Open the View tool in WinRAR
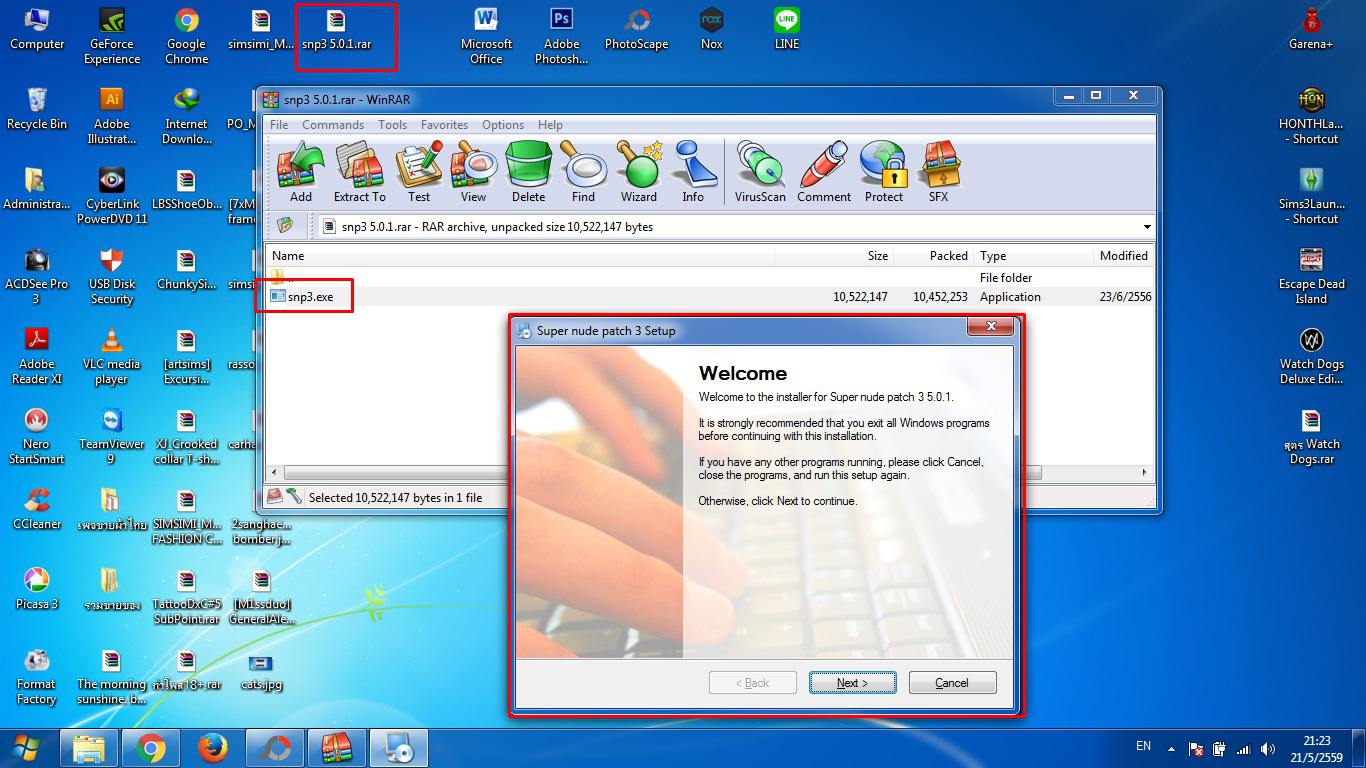 click(x=473, y=172)
